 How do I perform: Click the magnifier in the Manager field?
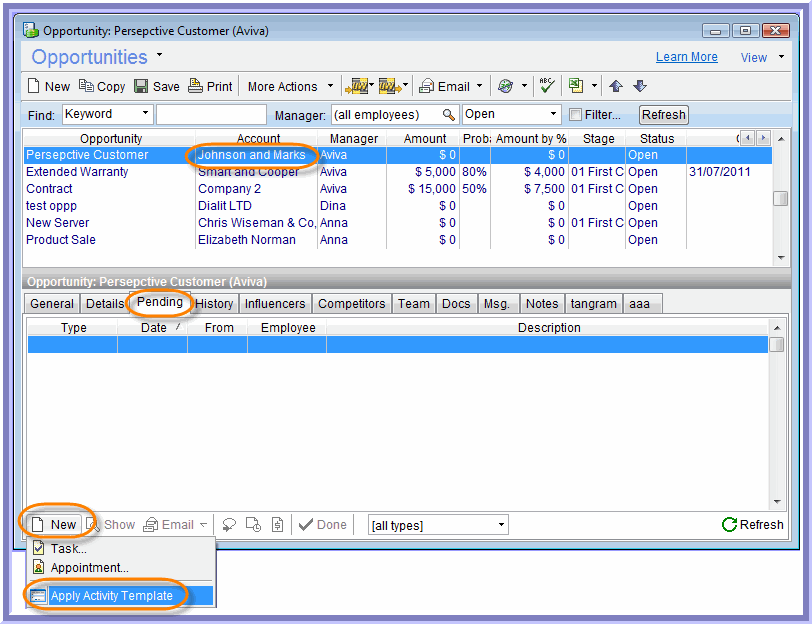click(449, 115)
